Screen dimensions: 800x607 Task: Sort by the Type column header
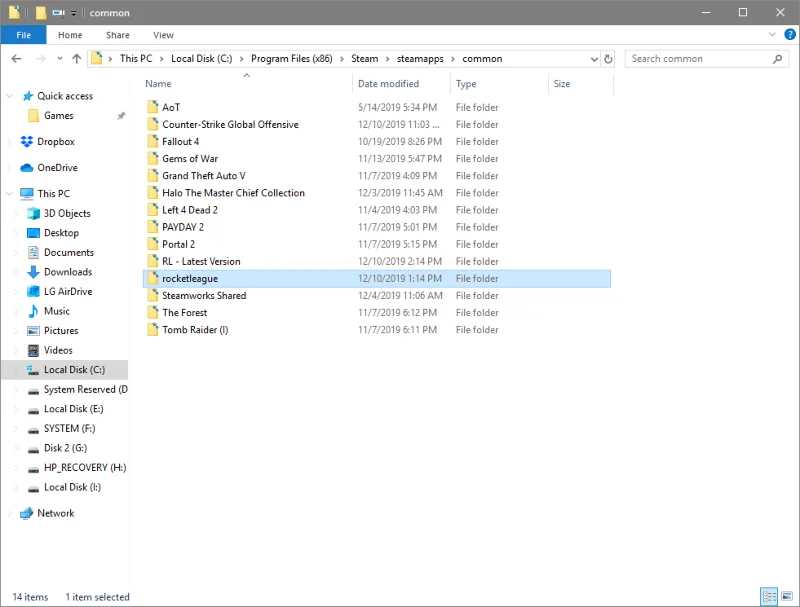coord(499,84)
